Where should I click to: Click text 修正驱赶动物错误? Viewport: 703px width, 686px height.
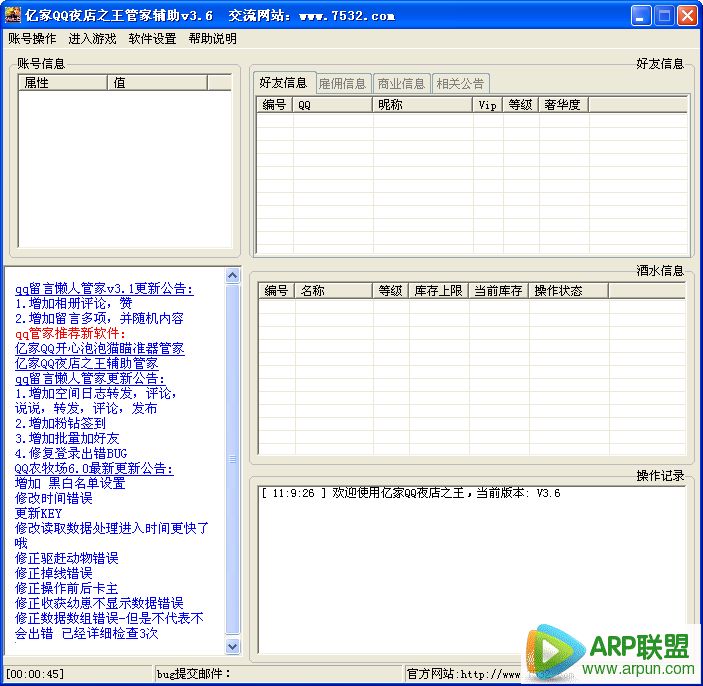click(x=67, y=558)
